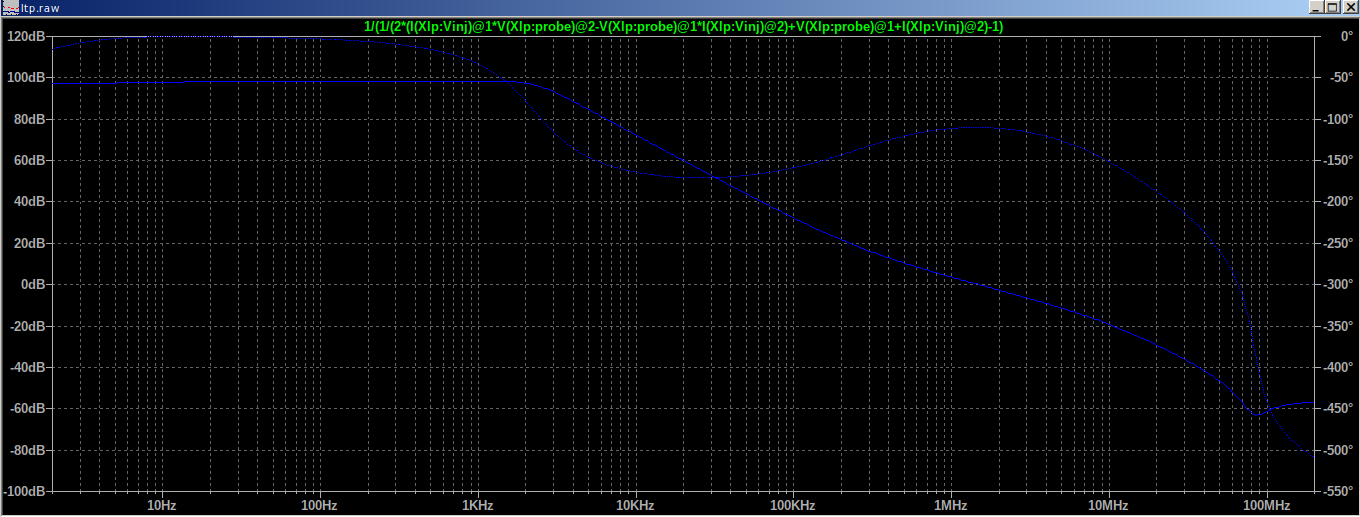
Task: Click the 10Hz label on the frequency axis
Action: (x=161, y=506)
